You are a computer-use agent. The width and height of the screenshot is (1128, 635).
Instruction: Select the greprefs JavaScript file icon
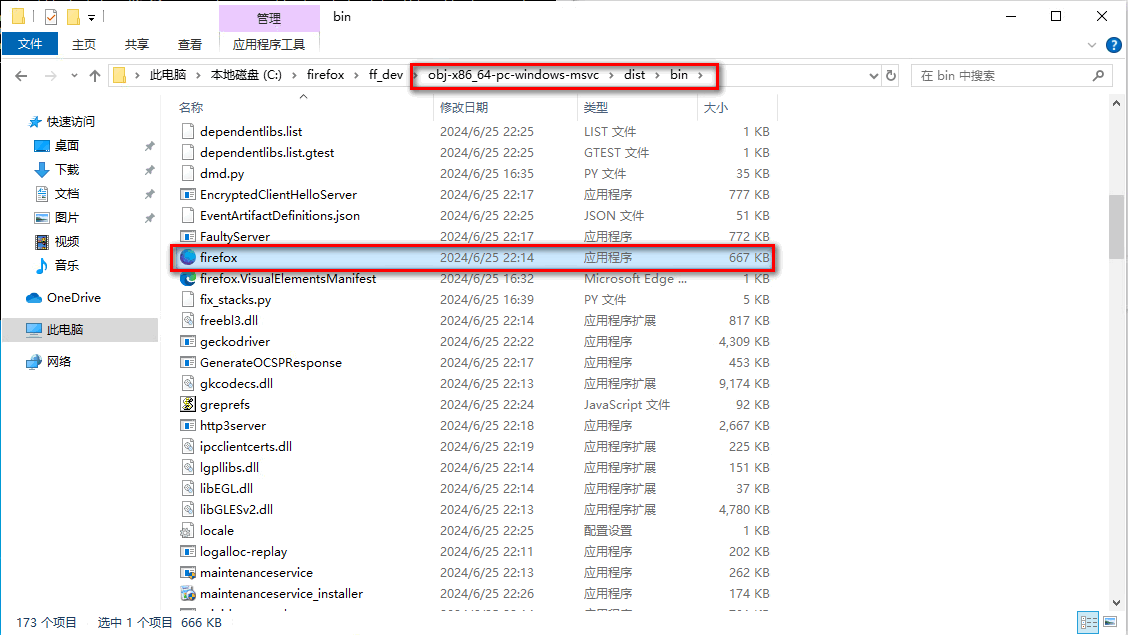coord(188,404)
